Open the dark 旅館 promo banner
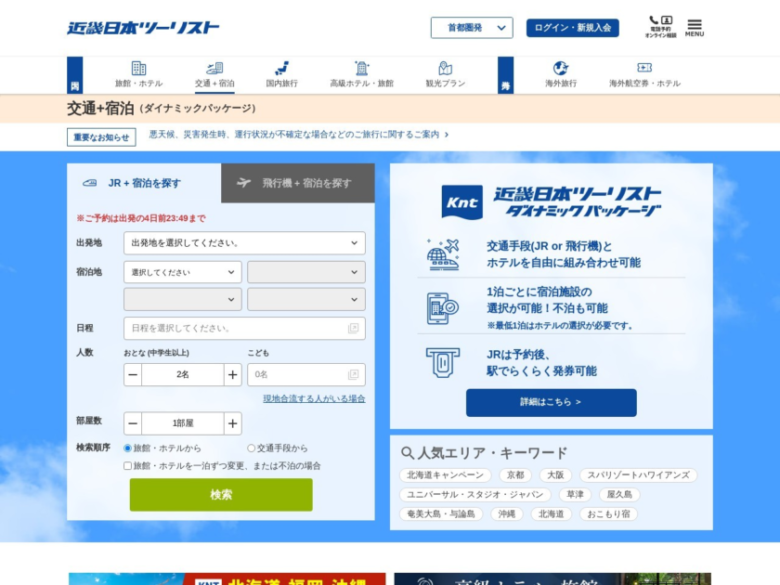This screenshot has width=780, height=585. click(x=553, y=579)
